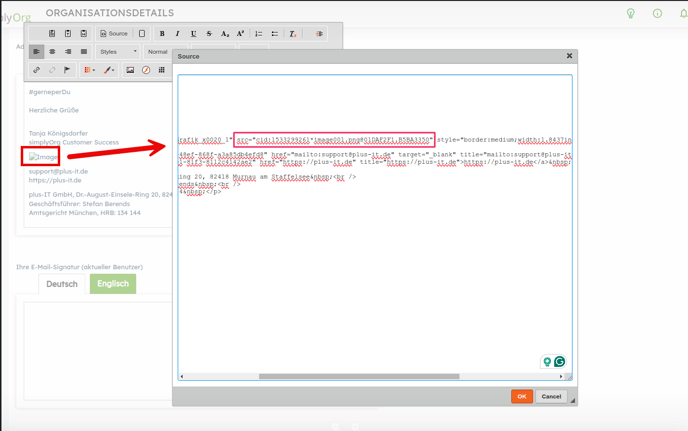
Task: Insert a numbered list
Action: [258, 34]
